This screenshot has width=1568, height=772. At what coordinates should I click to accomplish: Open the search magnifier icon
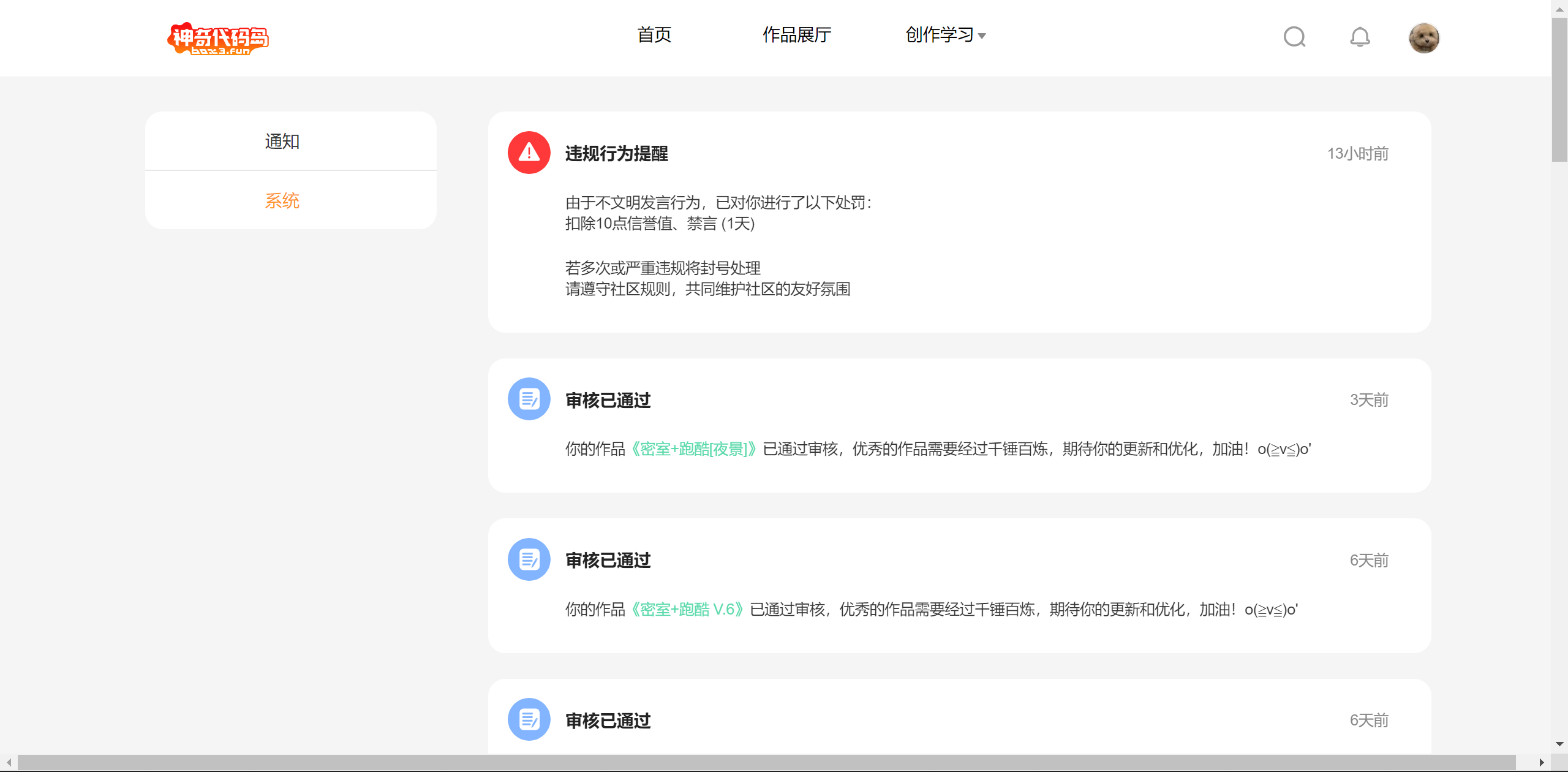pos(1294,37)
